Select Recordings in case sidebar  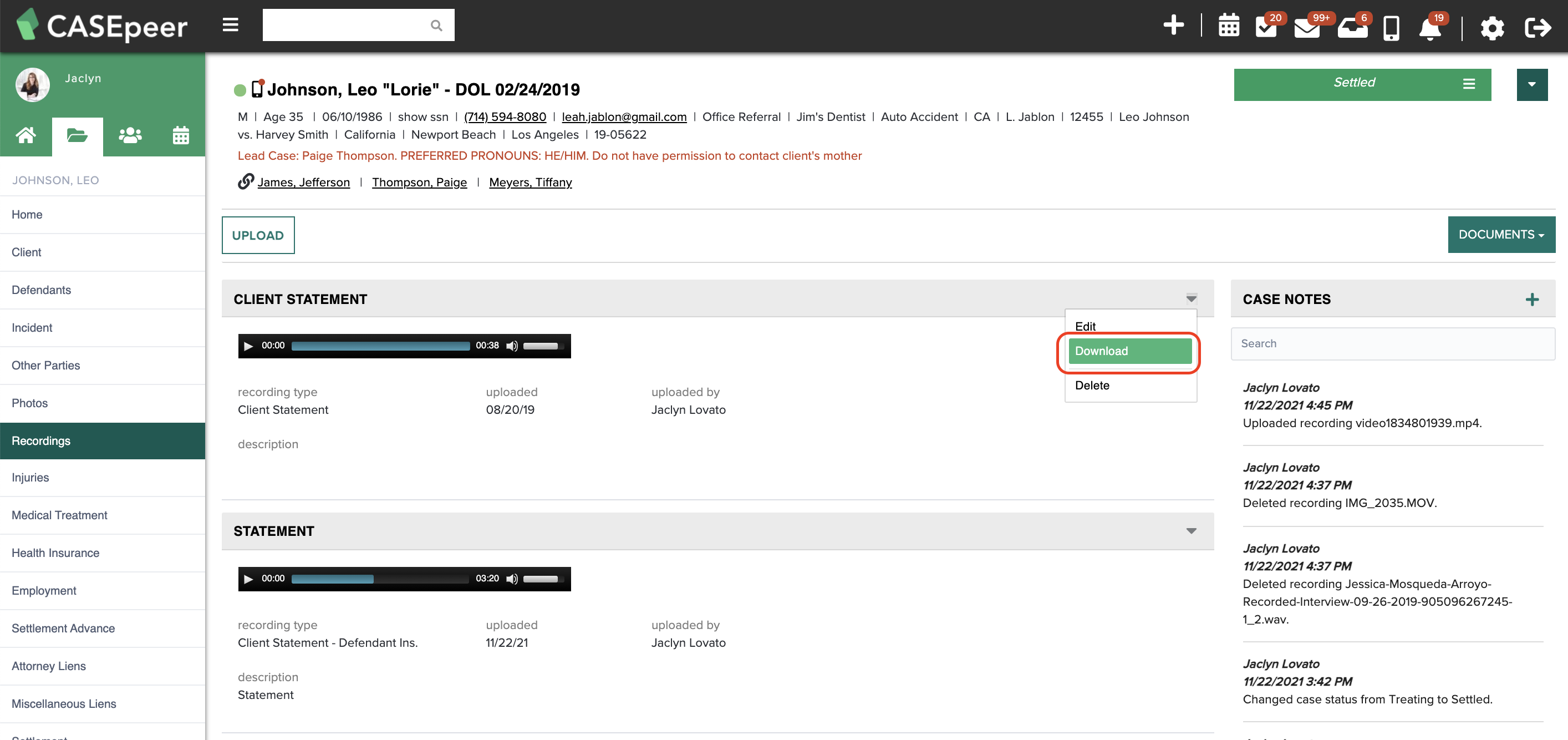[x=102, y=441]
